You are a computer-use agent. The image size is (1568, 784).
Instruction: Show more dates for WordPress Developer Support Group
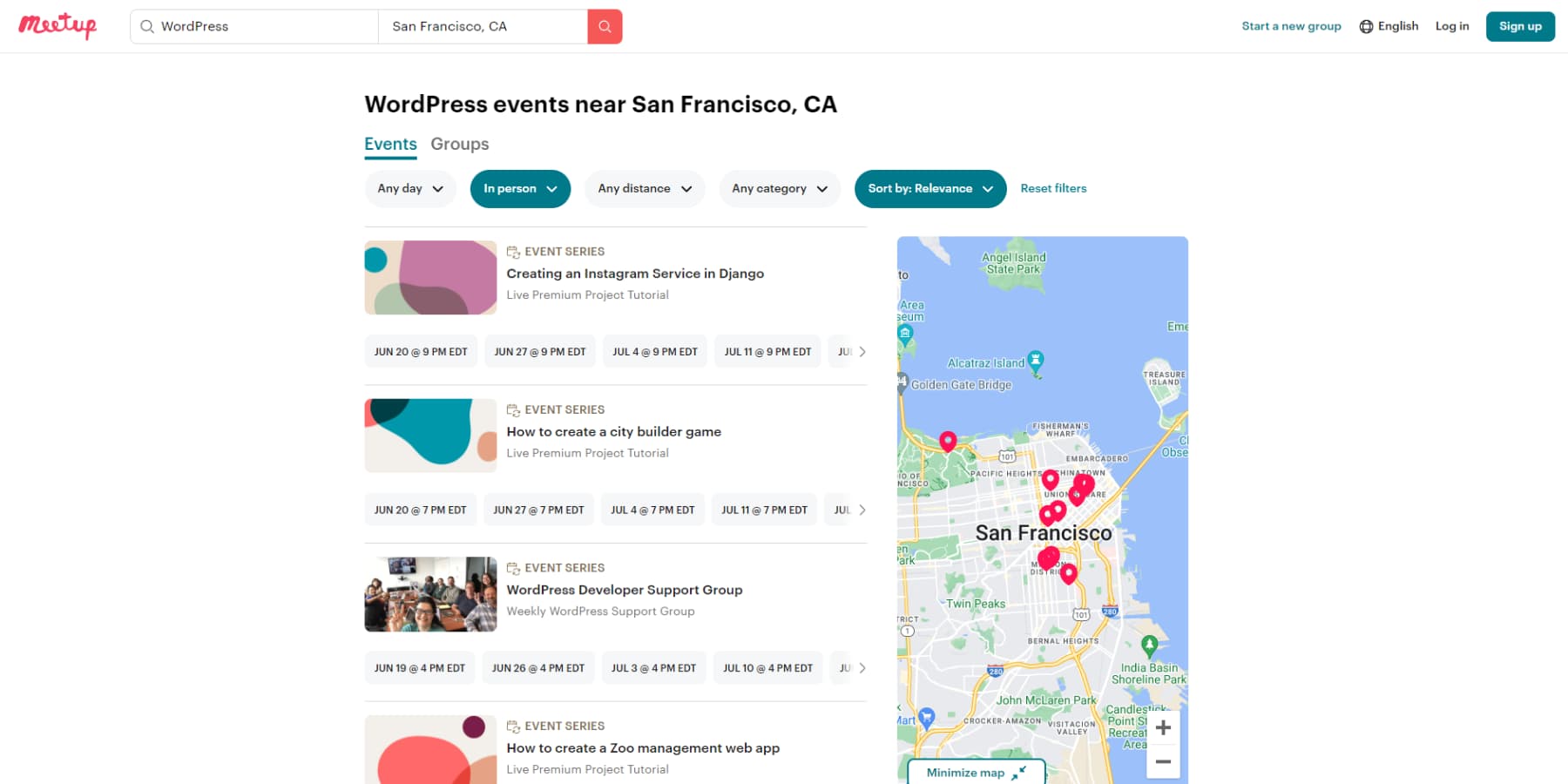coord(862,667)
